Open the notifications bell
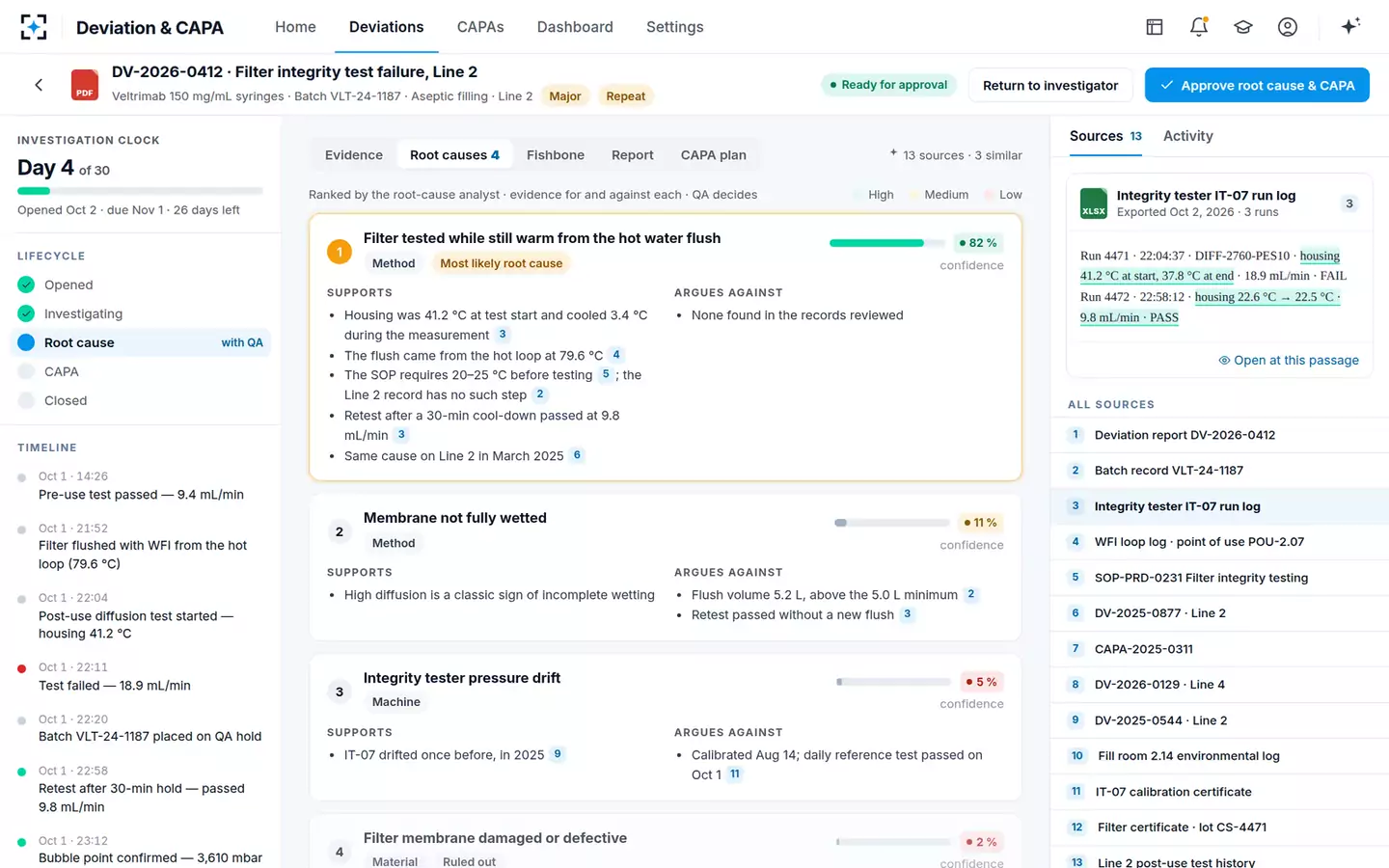The image size is (1389, 868). (1199, 27)
